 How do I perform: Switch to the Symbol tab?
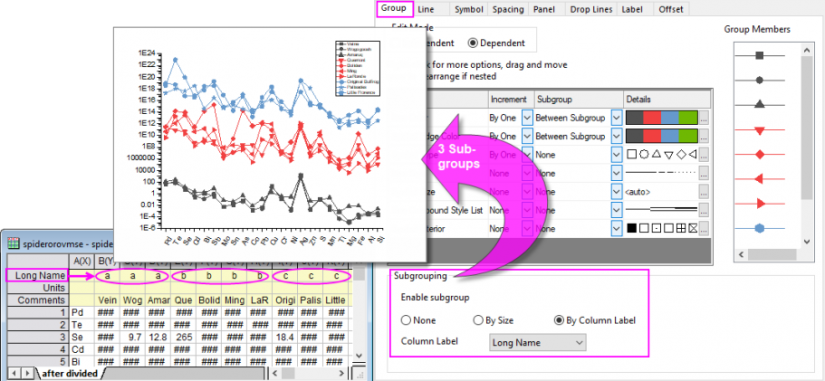click(x=469, y=9)
